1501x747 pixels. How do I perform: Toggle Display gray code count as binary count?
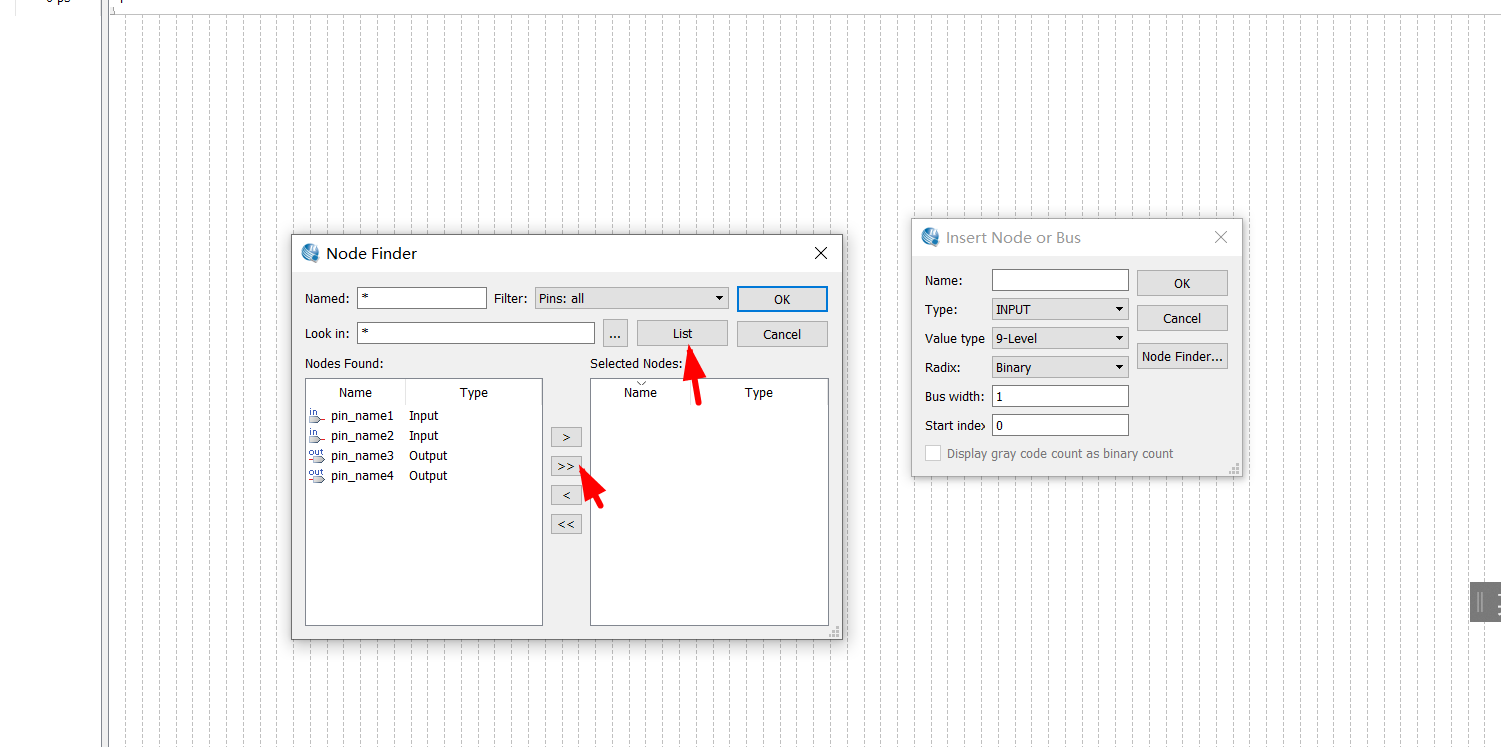tap(933, 453)
